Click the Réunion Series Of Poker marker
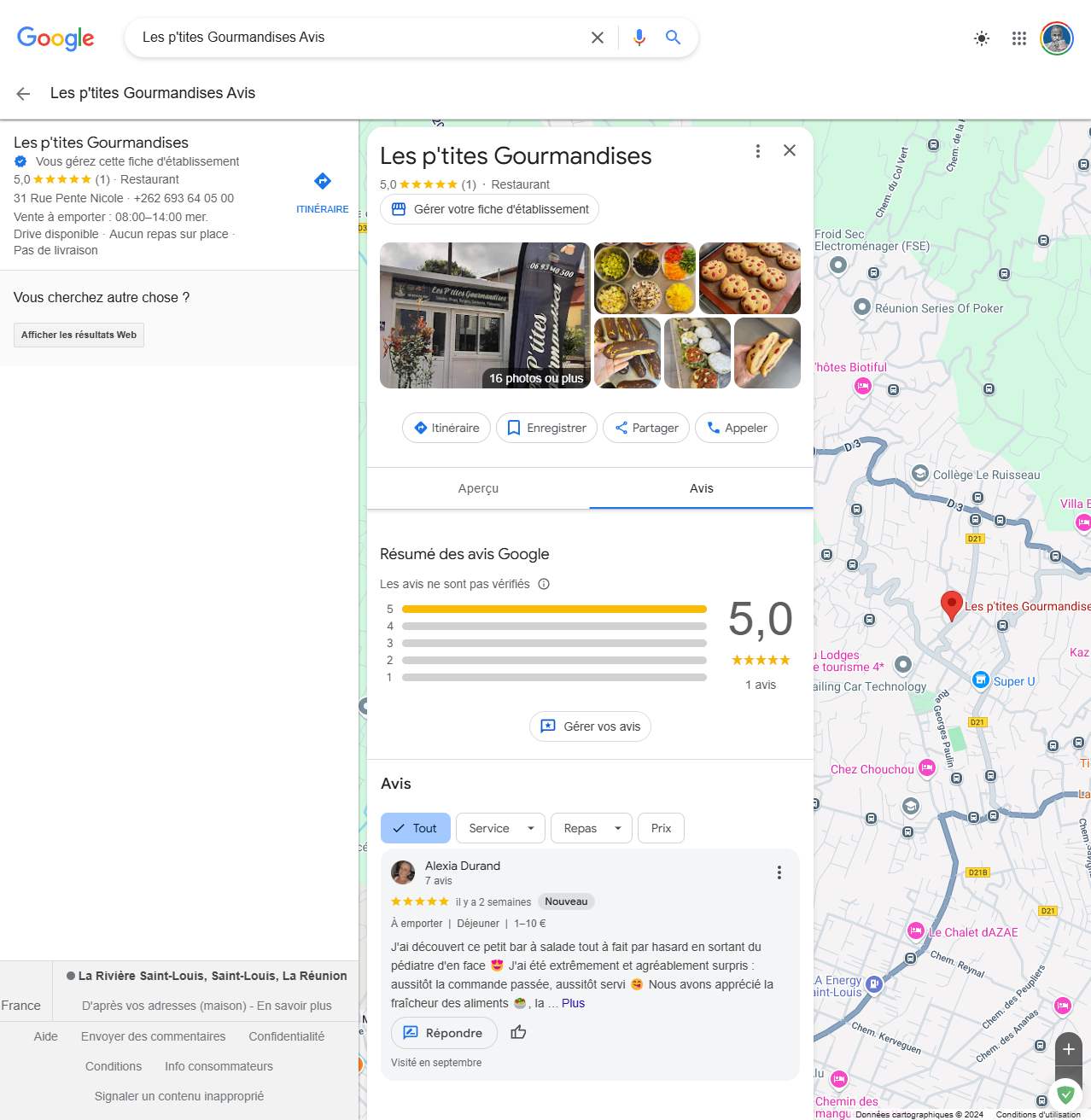1091x1120 pixels. pyautogui.click(x=862, y=307)
